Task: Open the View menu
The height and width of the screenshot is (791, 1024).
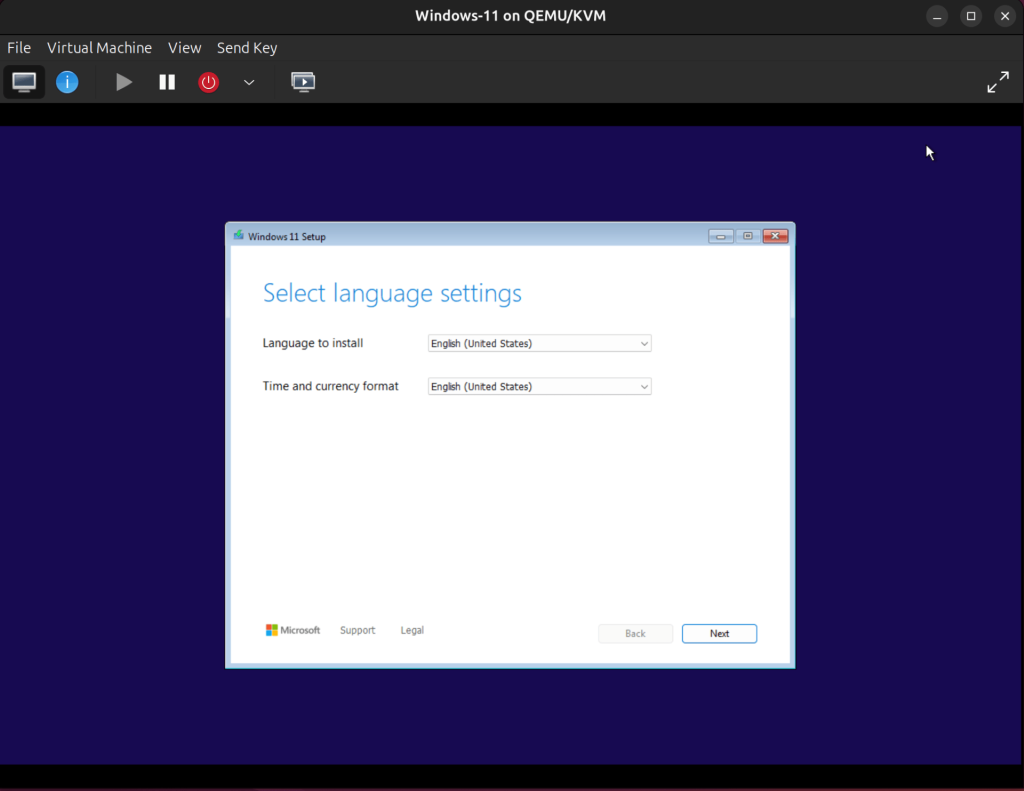Action: (184, 47)
